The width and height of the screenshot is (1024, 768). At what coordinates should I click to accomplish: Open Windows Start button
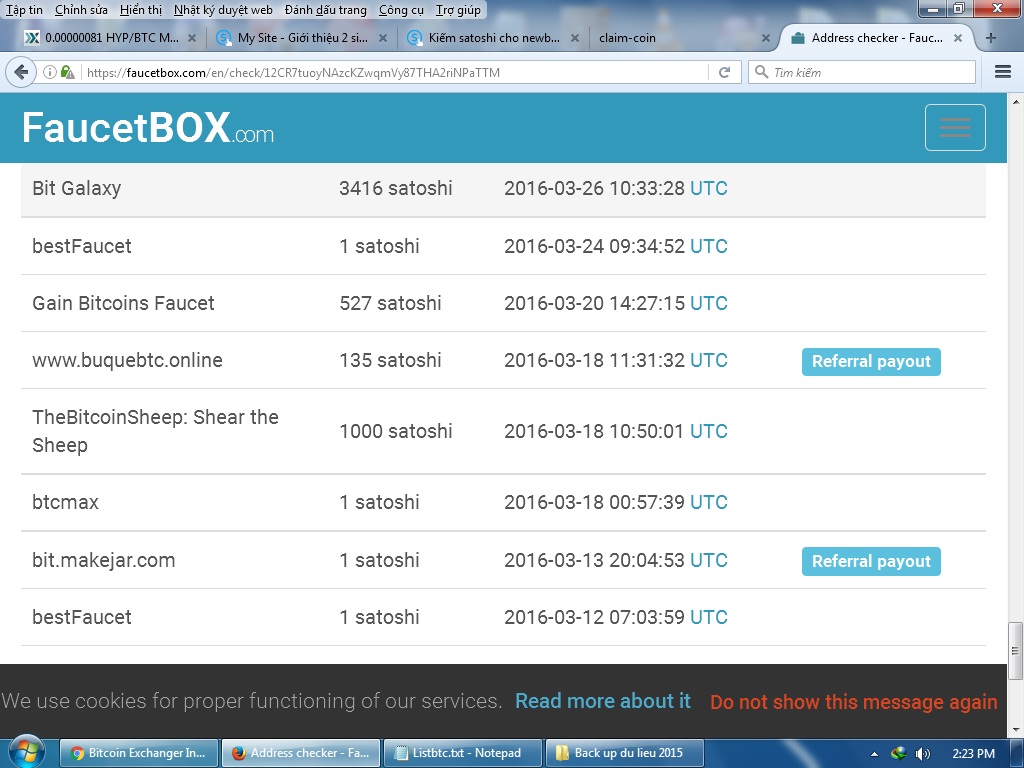(x=26, y=753)
